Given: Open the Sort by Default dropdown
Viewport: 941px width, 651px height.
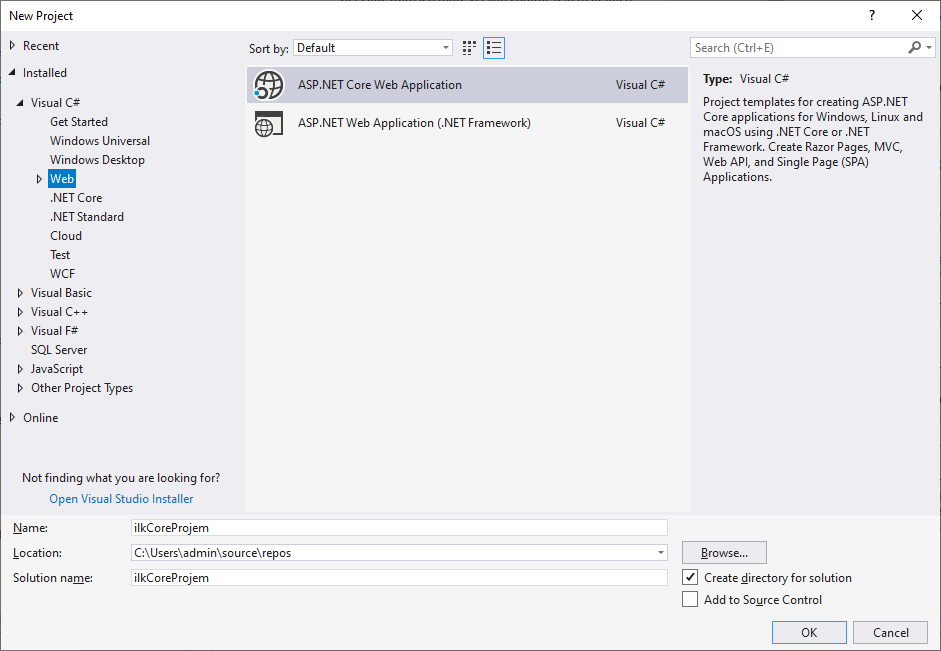Looking at the screenshot, I should pos(373,48).
